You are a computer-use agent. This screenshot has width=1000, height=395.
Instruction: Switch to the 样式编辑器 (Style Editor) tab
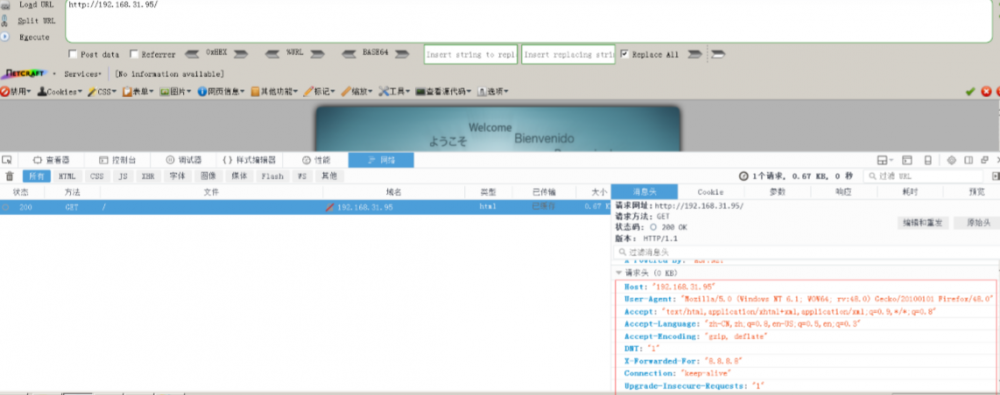[249, 160]
